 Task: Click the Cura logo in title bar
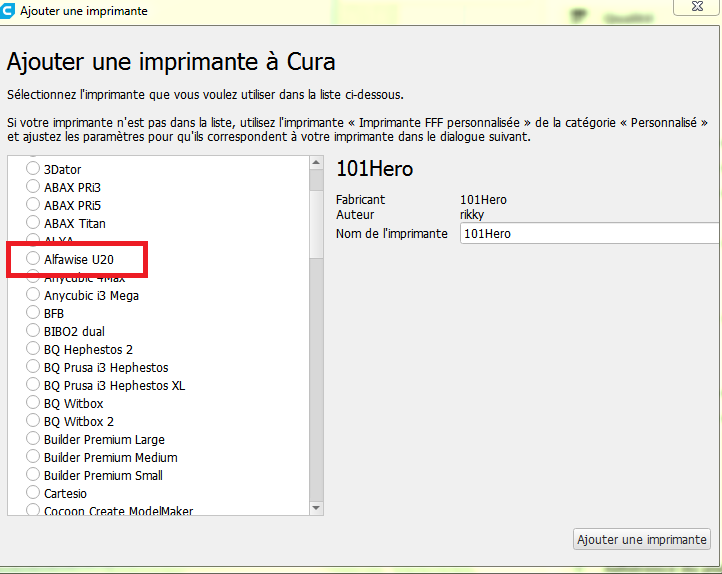7,11
